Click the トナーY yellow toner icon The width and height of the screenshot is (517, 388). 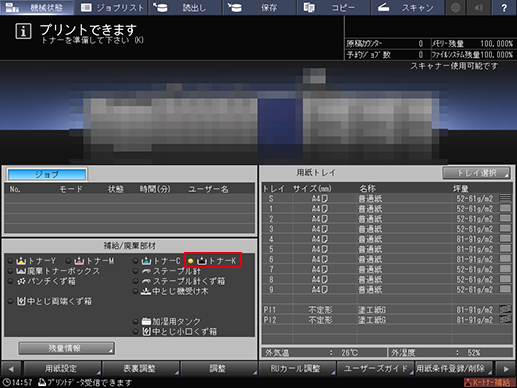pos(21,261)
